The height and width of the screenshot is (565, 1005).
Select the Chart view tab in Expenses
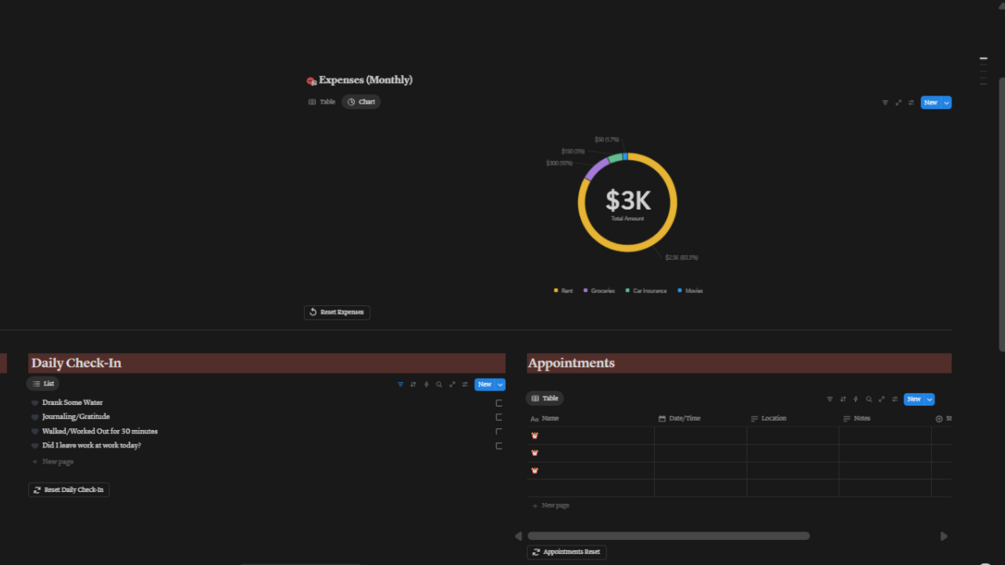(x=361, y=102)
